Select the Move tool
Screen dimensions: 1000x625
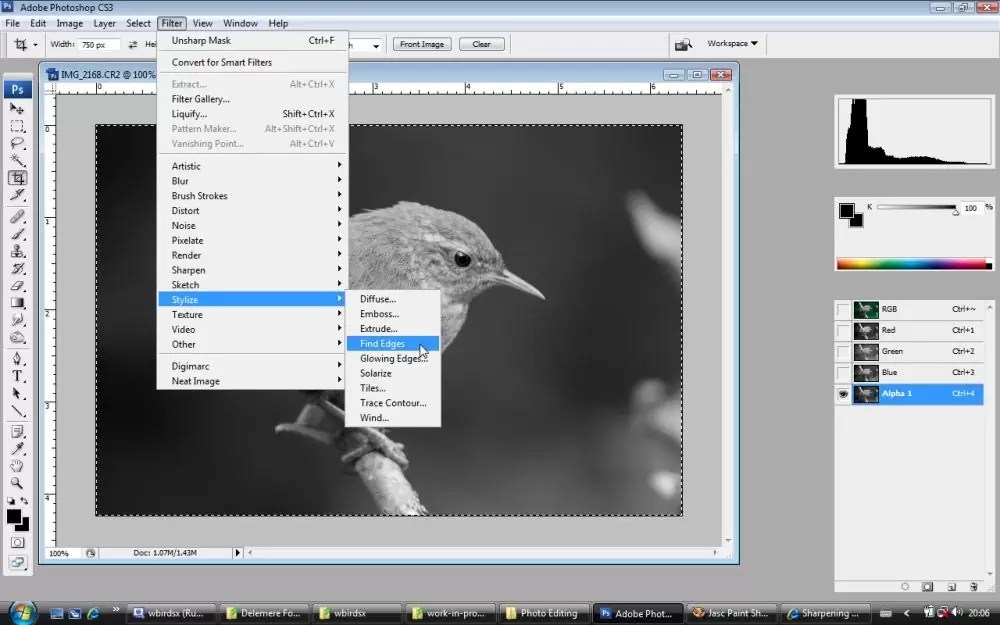[x=17, y=108]
